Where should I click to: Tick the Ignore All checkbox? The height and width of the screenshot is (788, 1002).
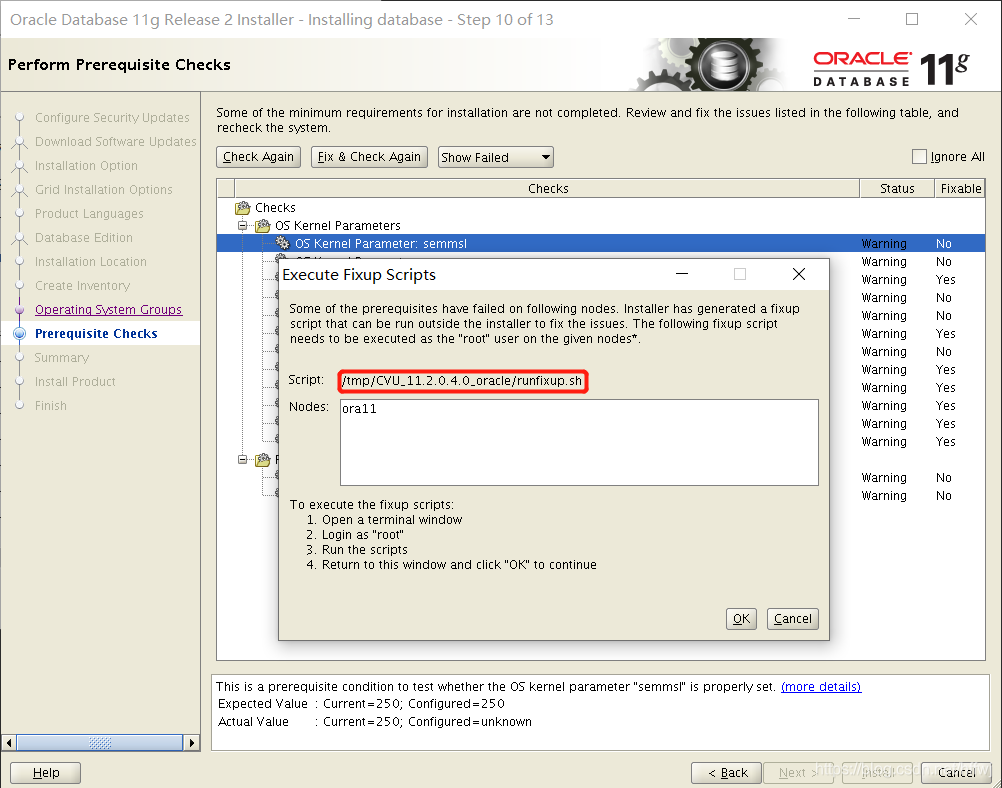point(919,157)
